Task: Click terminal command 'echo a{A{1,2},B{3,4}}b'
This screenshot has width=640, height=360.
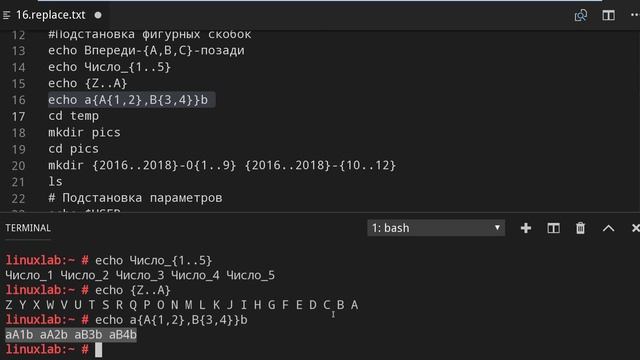Action: click(171, 320)
